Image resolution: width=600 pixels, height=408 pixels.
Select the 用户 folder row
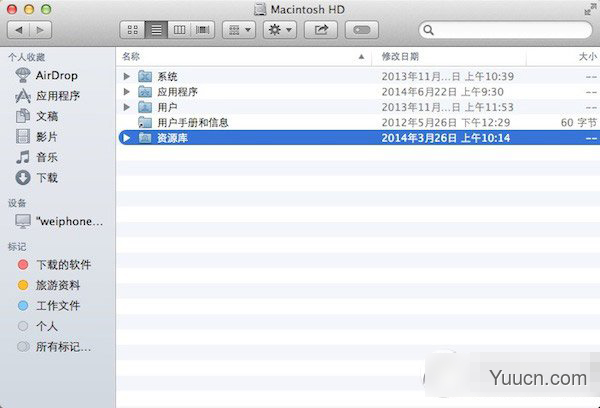point(359,107)
